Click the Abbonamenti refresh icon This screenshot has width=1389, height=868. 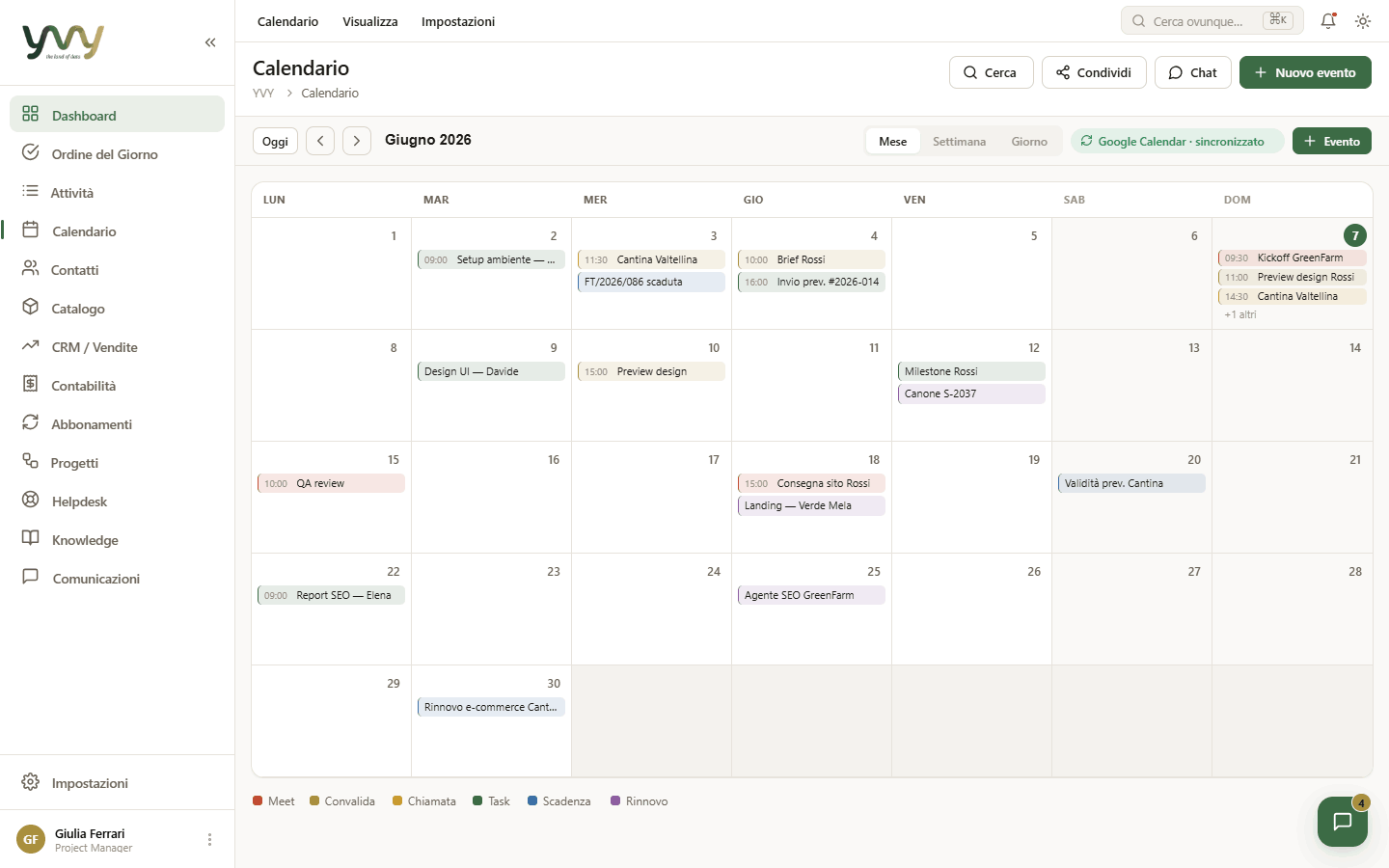point(31,423)
